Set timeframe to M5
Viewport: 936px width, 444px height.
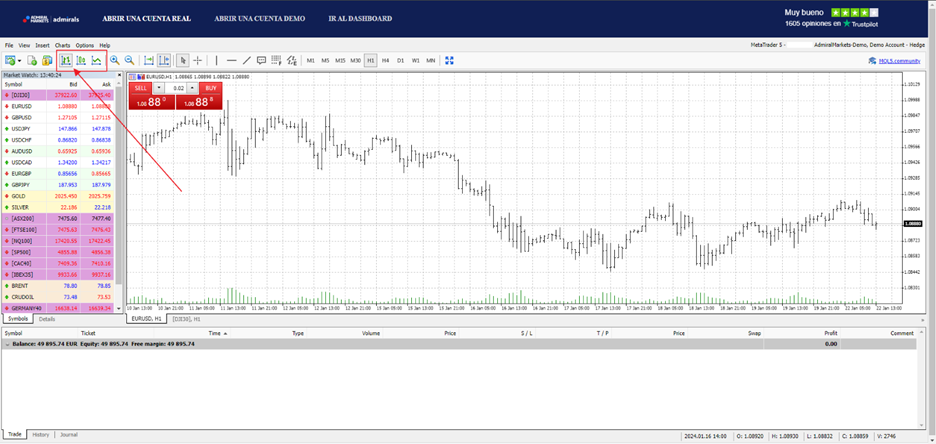pyautogui.click(x=325, y=60)
